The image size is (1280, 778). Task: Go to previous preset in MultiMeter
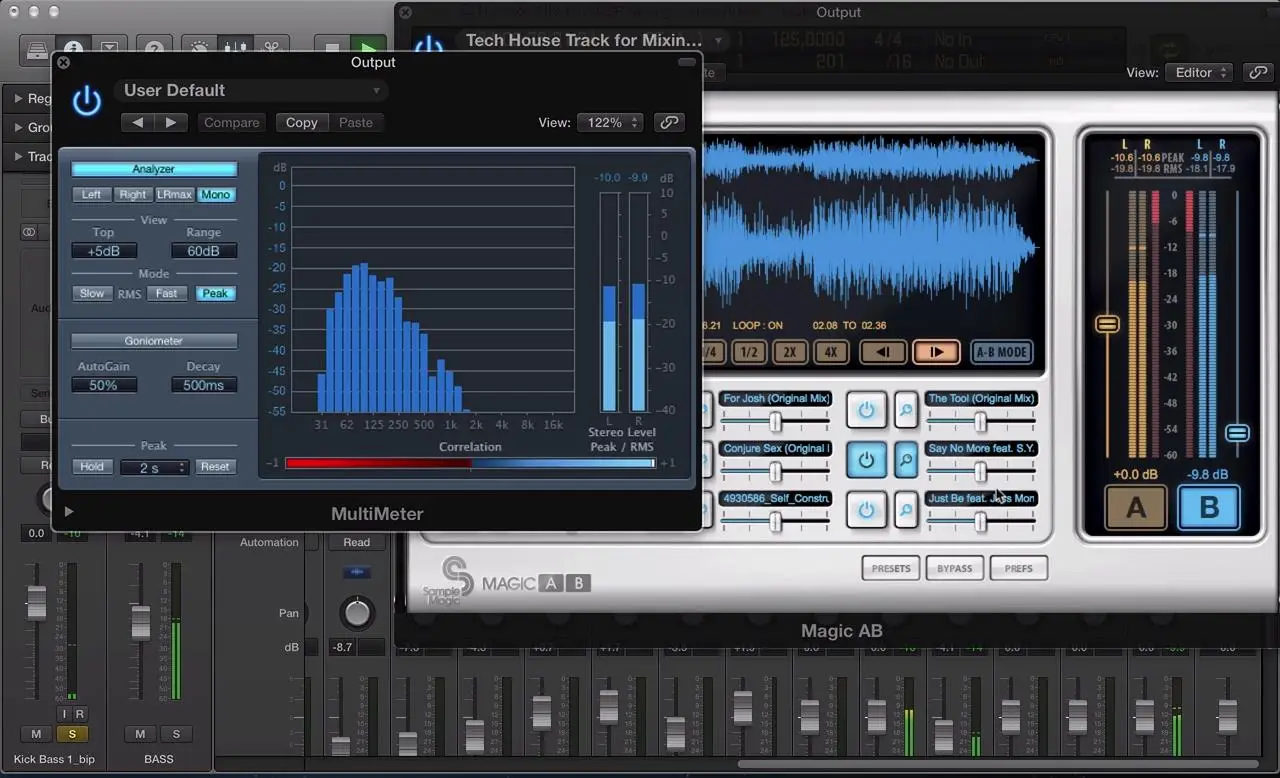138,122
